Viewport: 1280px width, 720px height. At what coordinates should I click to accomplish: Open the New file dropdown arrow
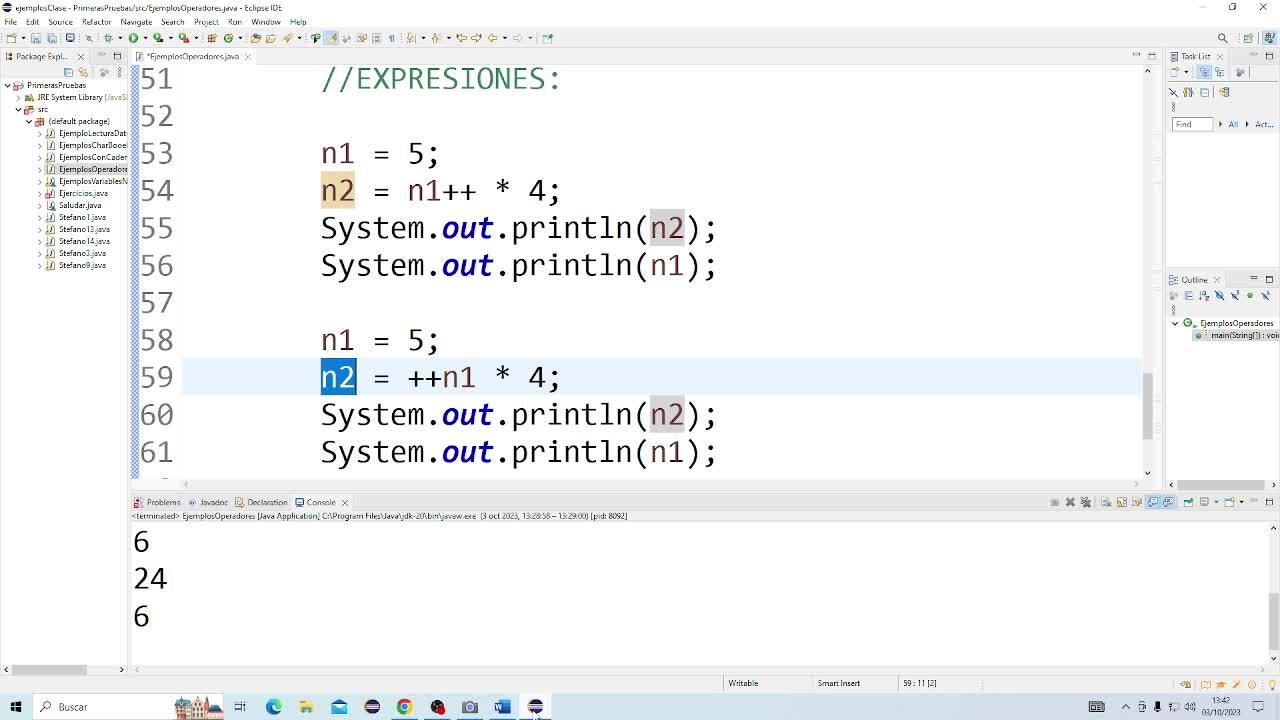pos(23,38)
